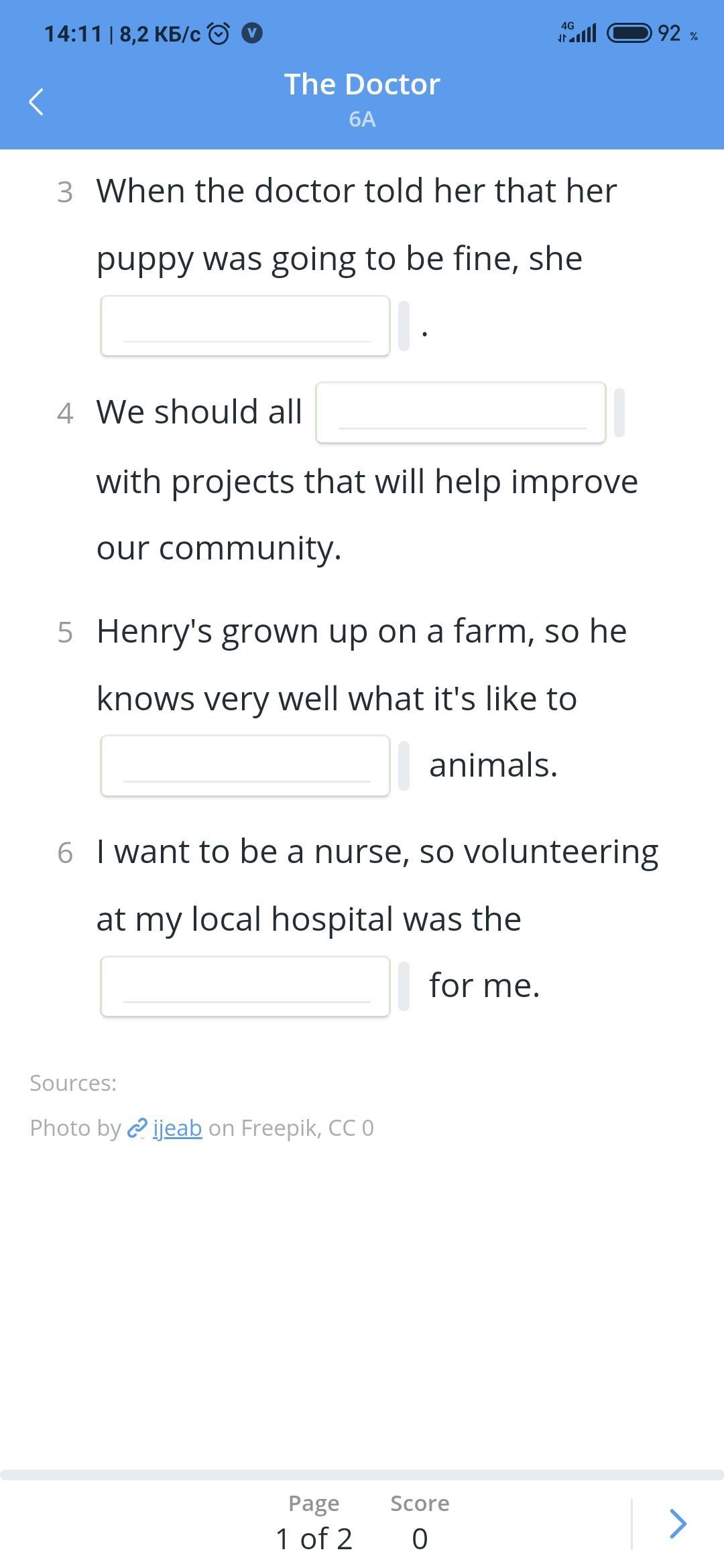
Task: Tap the 4G signal strength icon
Action: (x=577, y=32)
